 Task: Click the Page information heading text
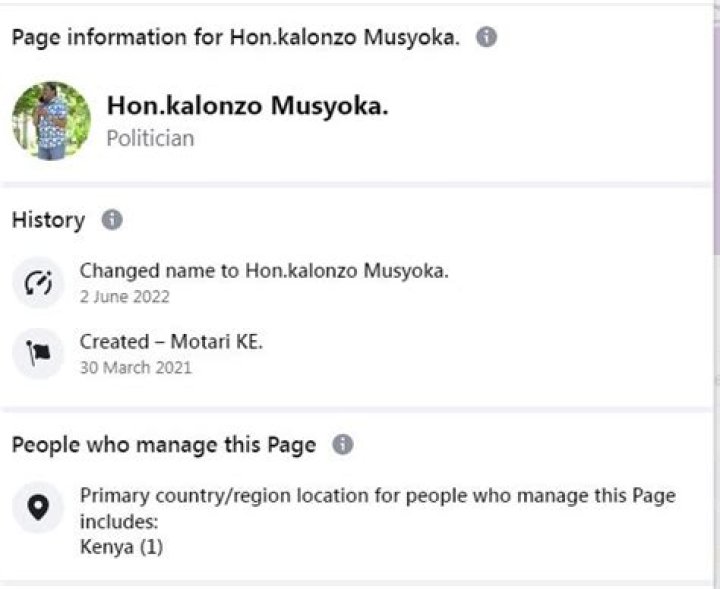(235, 38)
